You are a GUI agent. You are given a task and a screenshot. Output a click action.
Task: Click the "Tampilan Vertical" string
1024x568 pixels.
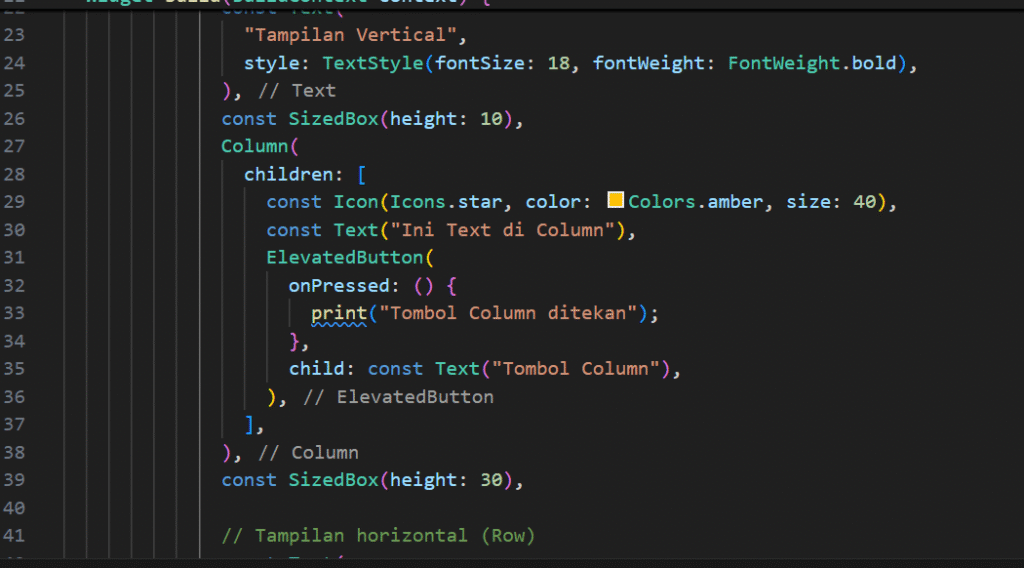355,37
